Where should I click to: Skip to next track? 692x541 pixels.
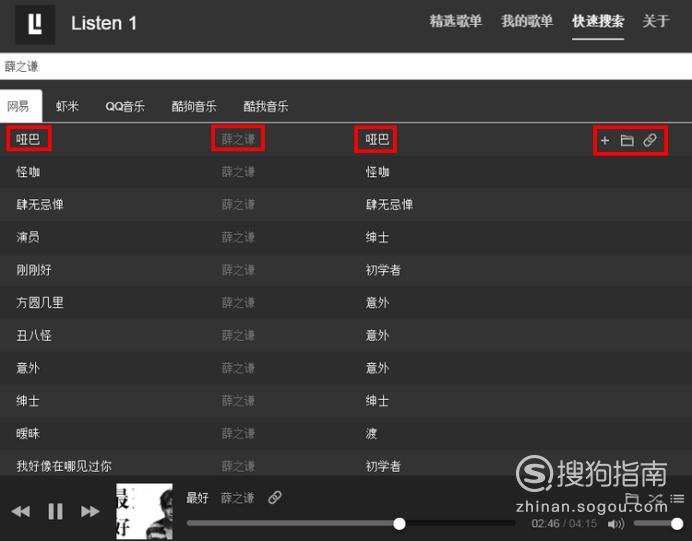click(90, 511)
